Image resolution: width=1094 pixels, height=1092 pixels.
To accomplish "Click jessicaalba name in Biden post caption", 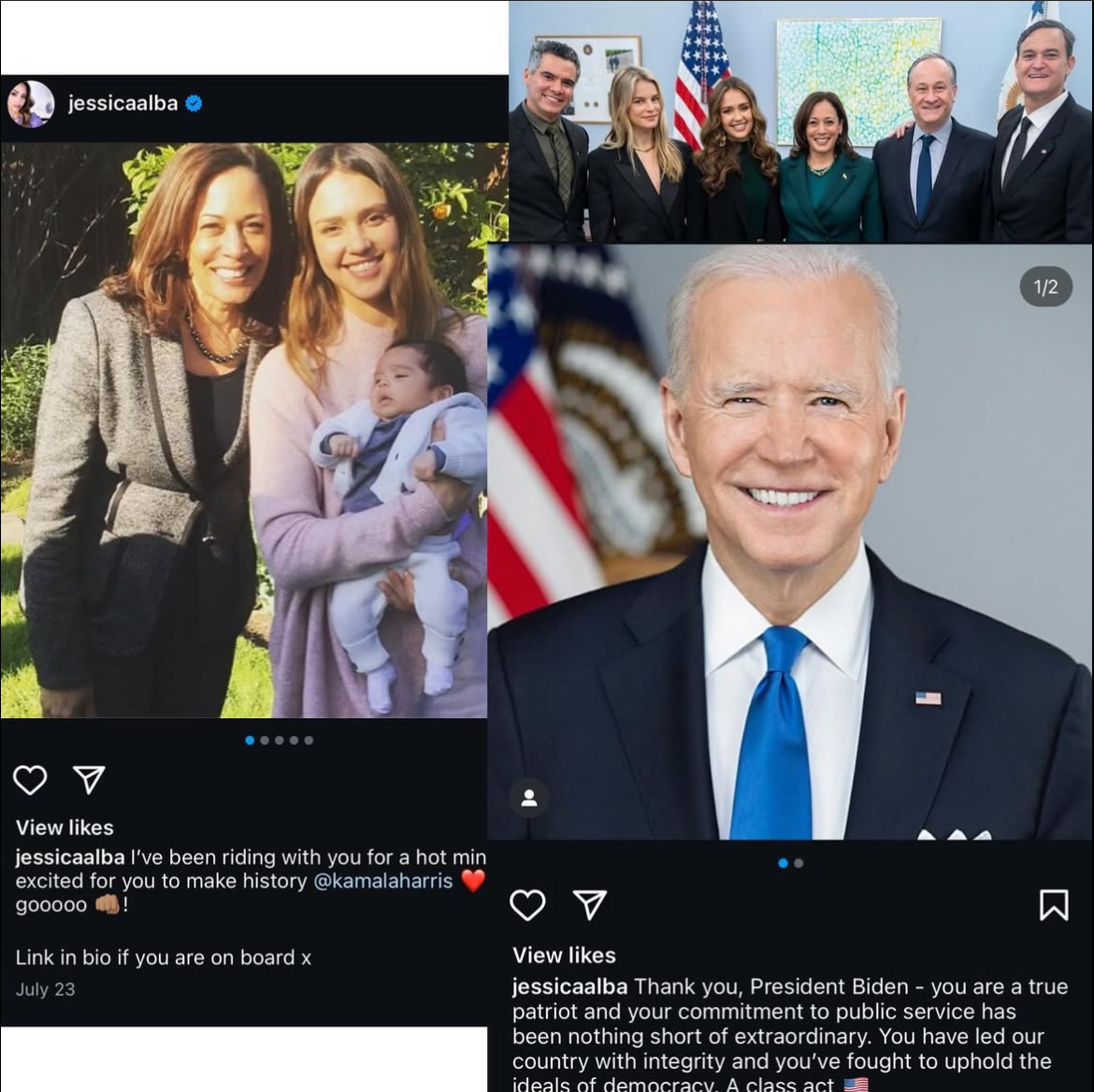I will [569, 986].
